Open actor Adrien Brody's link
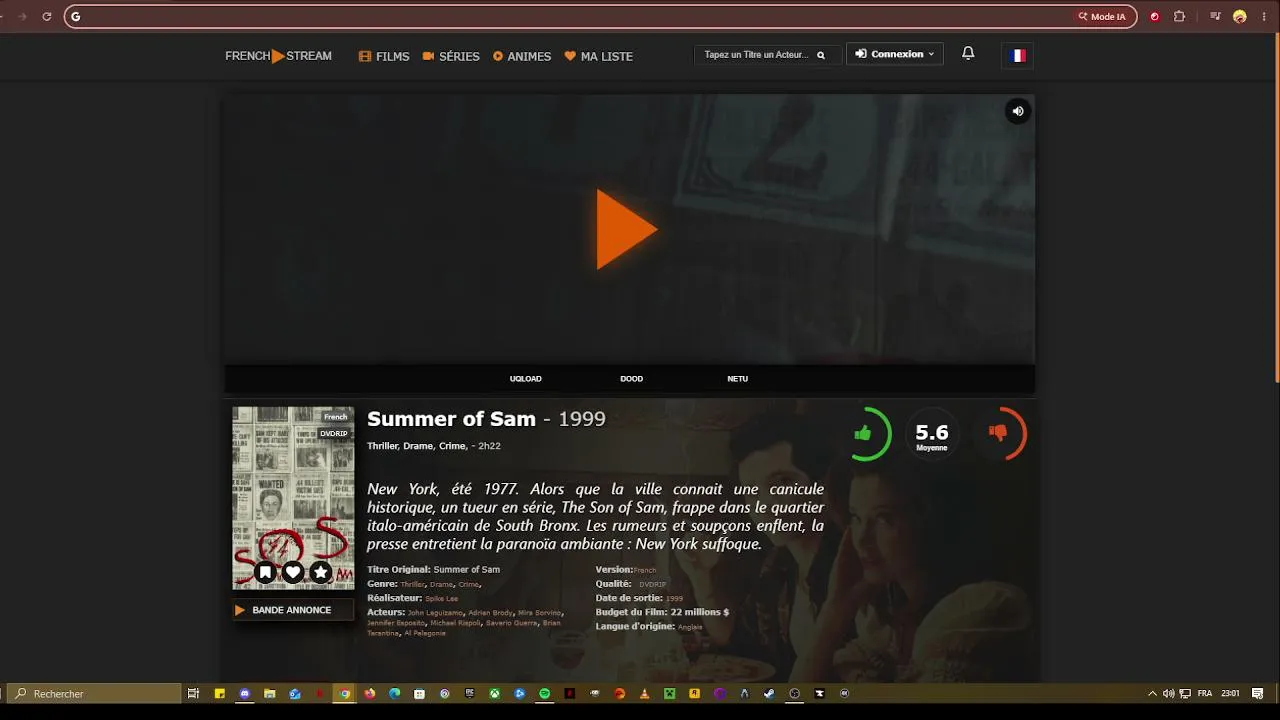 [x=490, y=612]
